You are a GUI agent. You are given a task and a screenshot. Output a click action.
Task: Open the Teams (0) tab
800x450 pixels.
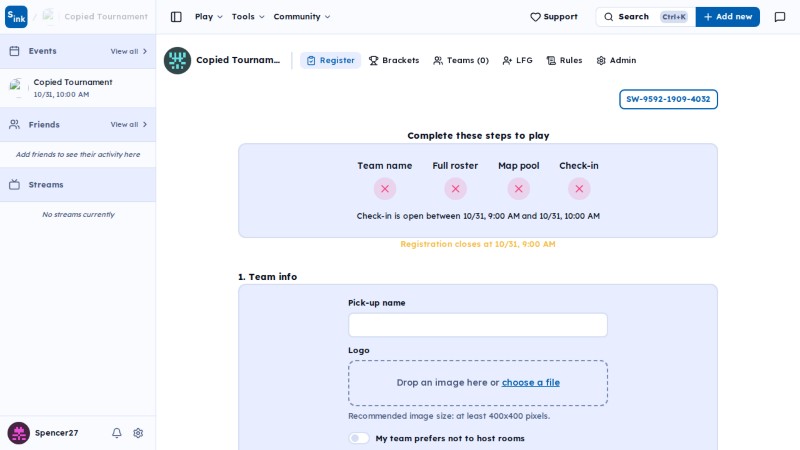tap(461, 60)
